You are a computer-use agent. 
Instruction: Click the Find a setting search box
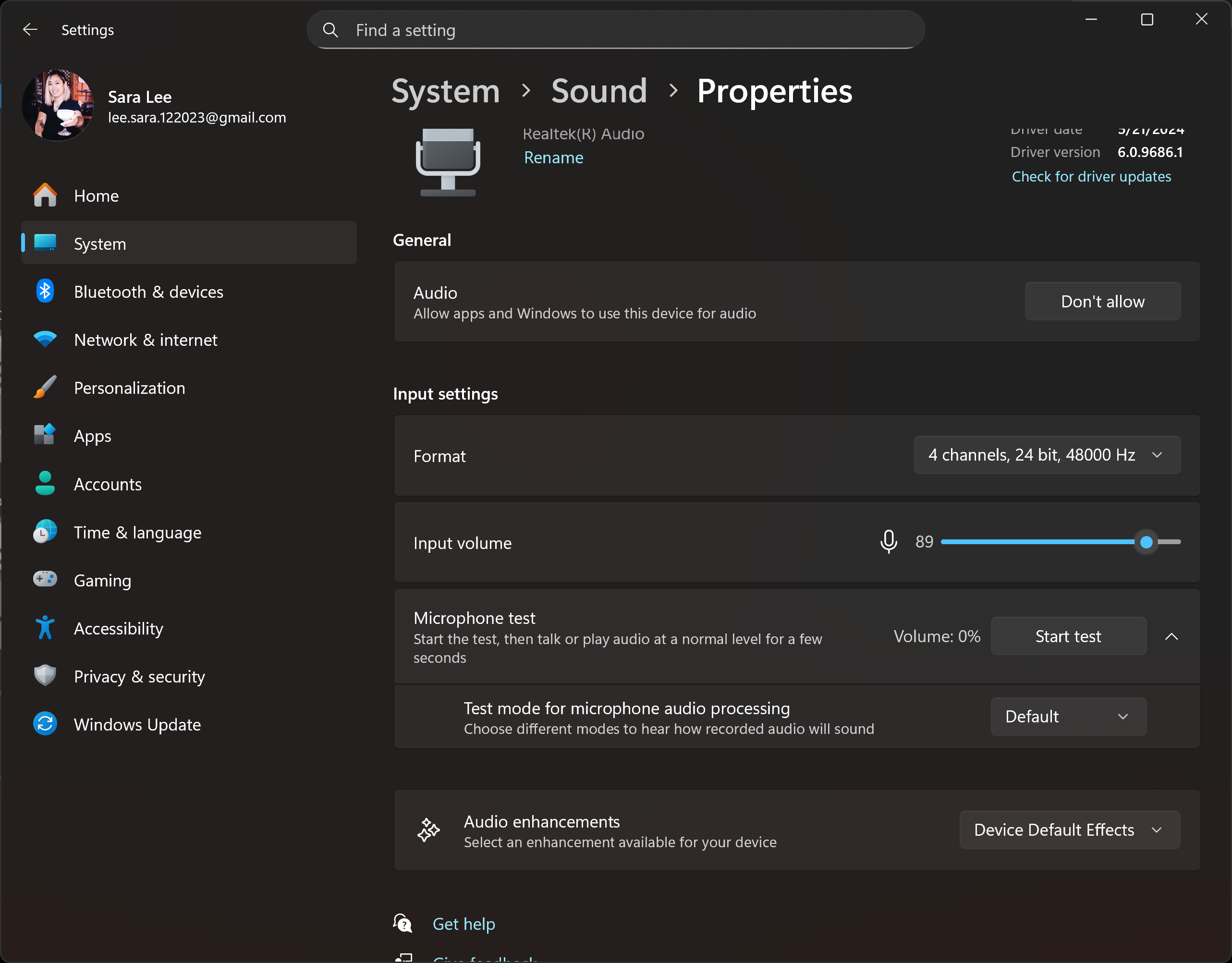coord(615,30)
